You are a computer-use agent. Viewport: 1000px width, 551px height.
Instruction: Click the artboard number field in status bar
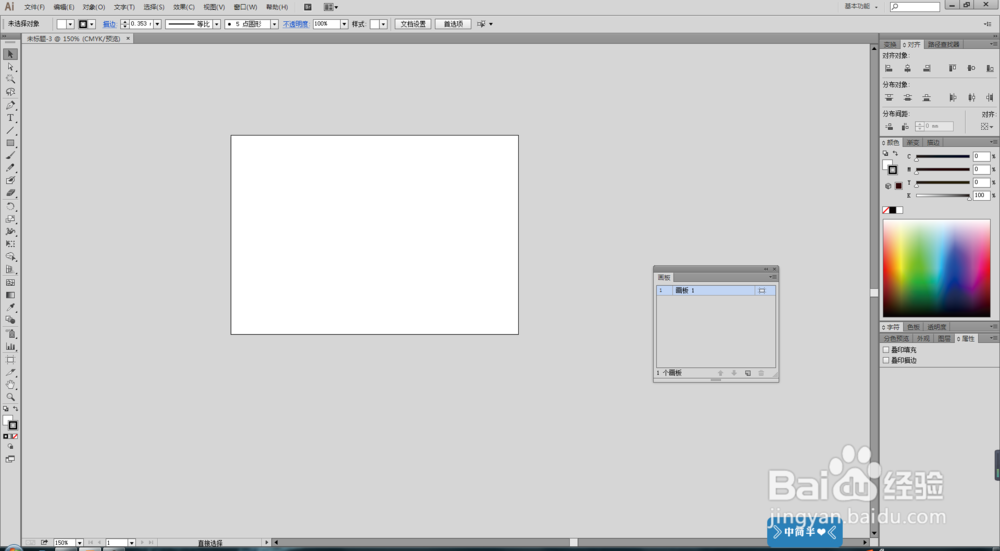click(116, 543)
